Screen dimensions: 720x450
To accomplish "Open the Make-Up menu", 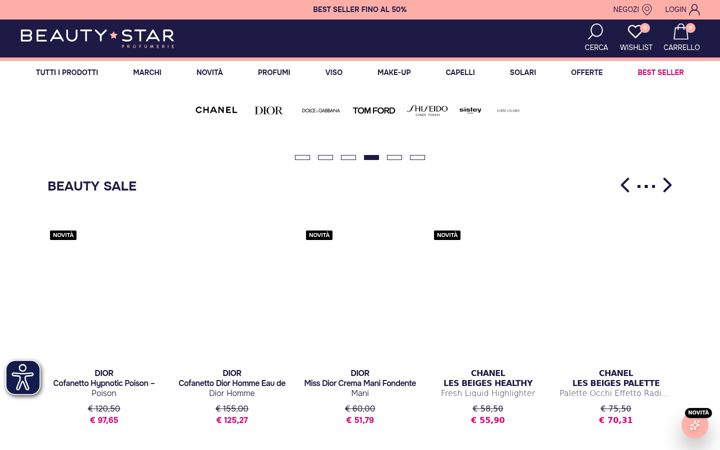I will click(x=394, y=72).
